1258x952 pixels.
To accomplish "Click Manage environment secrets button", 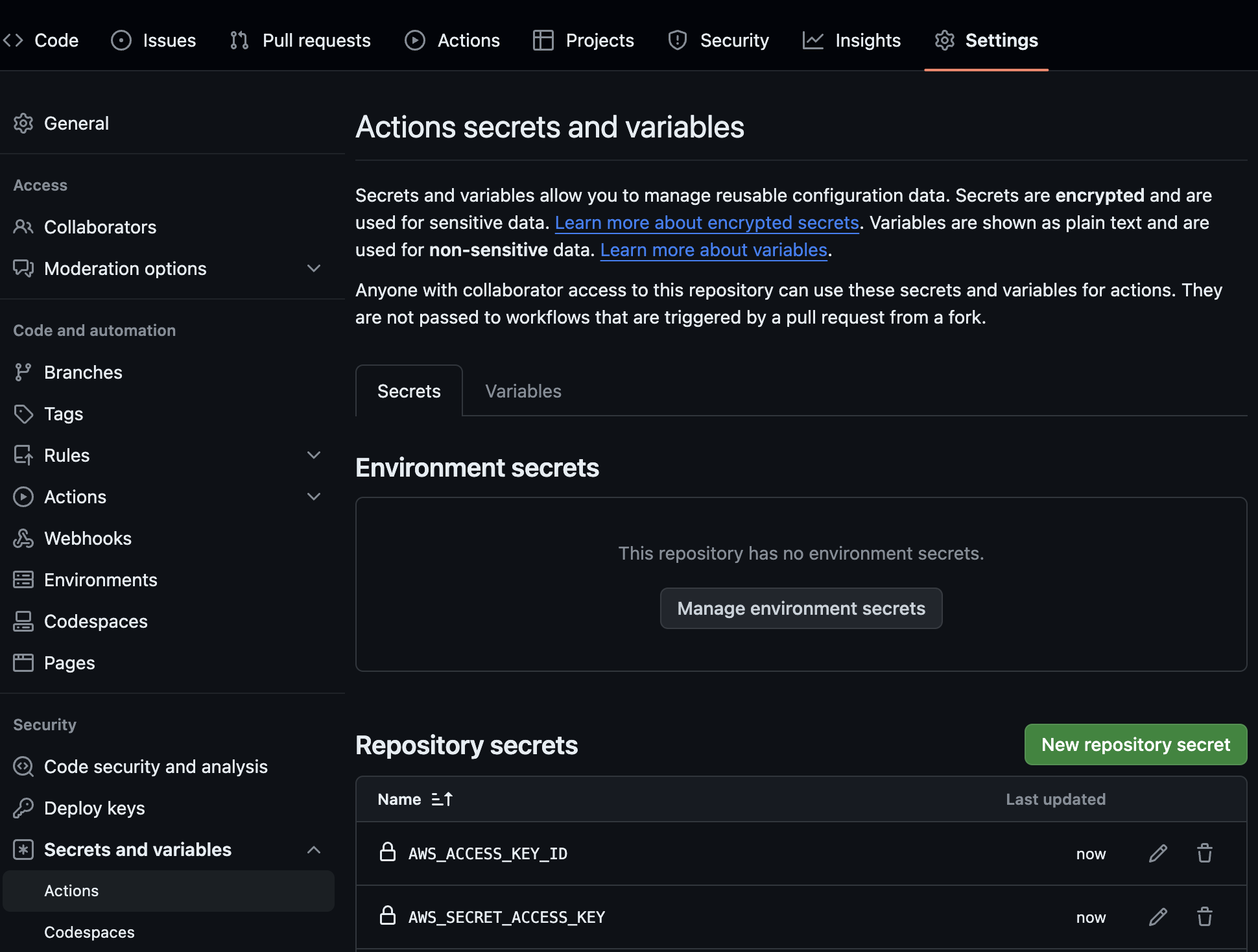I will [x=801, y=608].
